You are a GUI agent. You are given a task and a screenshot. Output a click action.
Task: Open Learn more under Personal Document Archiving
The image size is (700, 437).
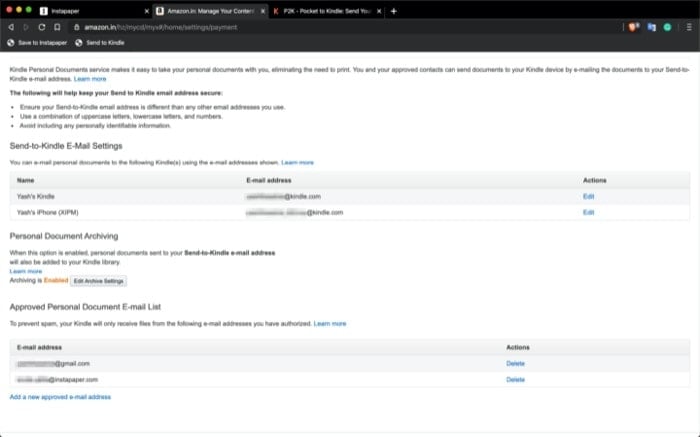click(x=25, y=271)
